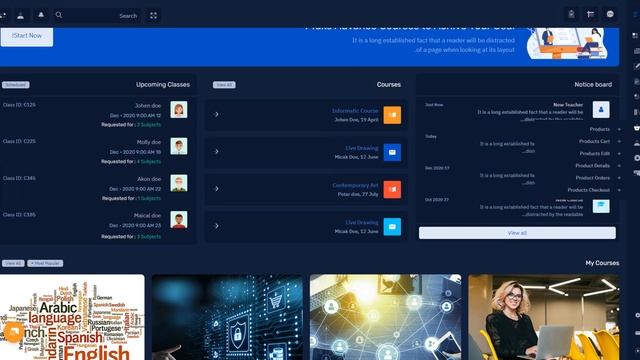Open Akon doe's avatar in Upcoming Classes
This screenshot has height=360, width=640.
click(x=179, y=183)
